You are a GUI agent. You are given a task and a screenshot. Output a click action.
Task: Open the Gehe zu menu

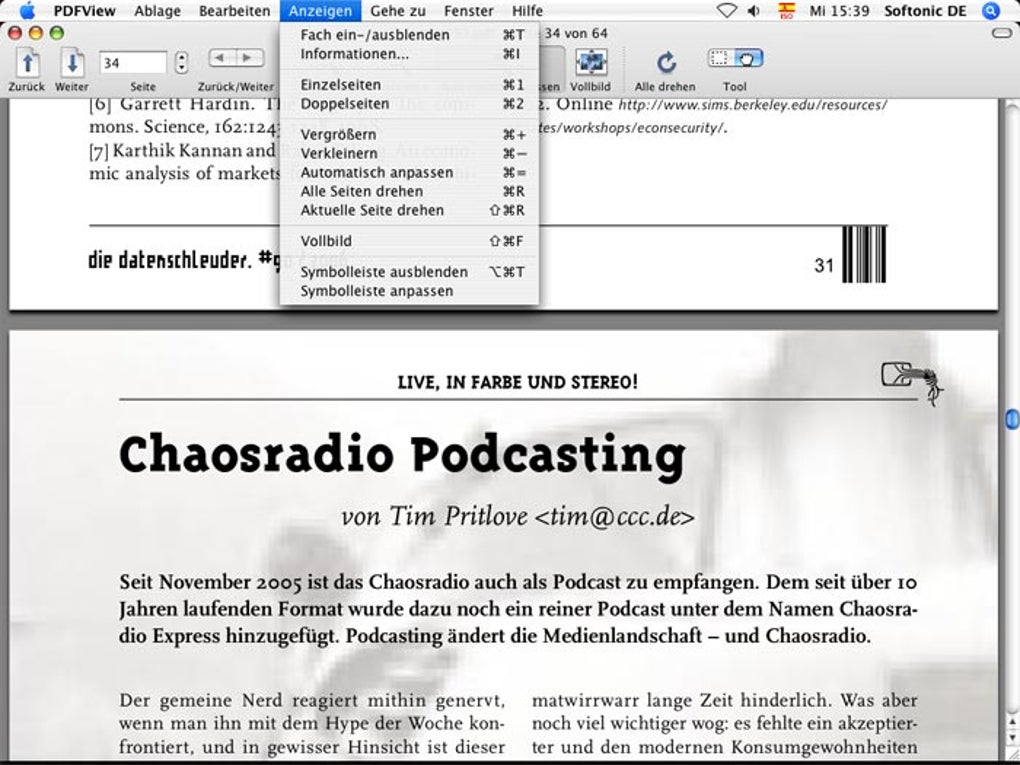[x=398, y=11]
